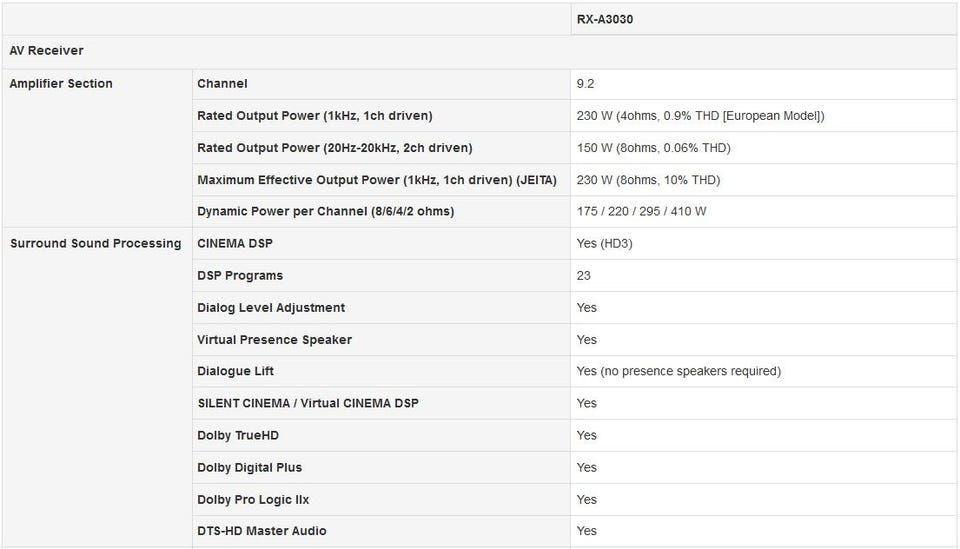960x549 pixels.
Task: Click Rated Output Power 1kHz label
Action: [x=315, y=116]
